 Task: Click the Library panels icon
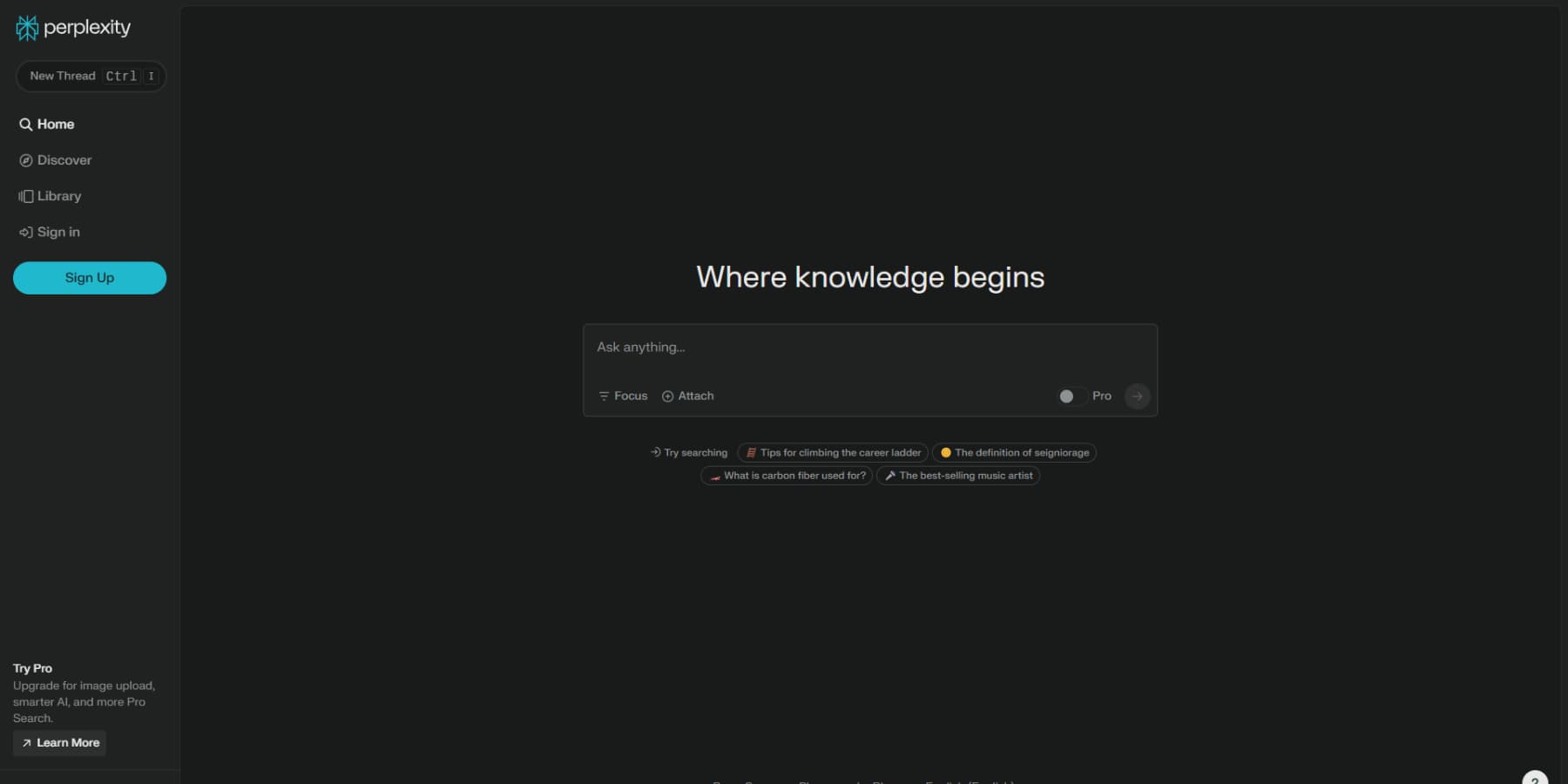coord(26,196)
